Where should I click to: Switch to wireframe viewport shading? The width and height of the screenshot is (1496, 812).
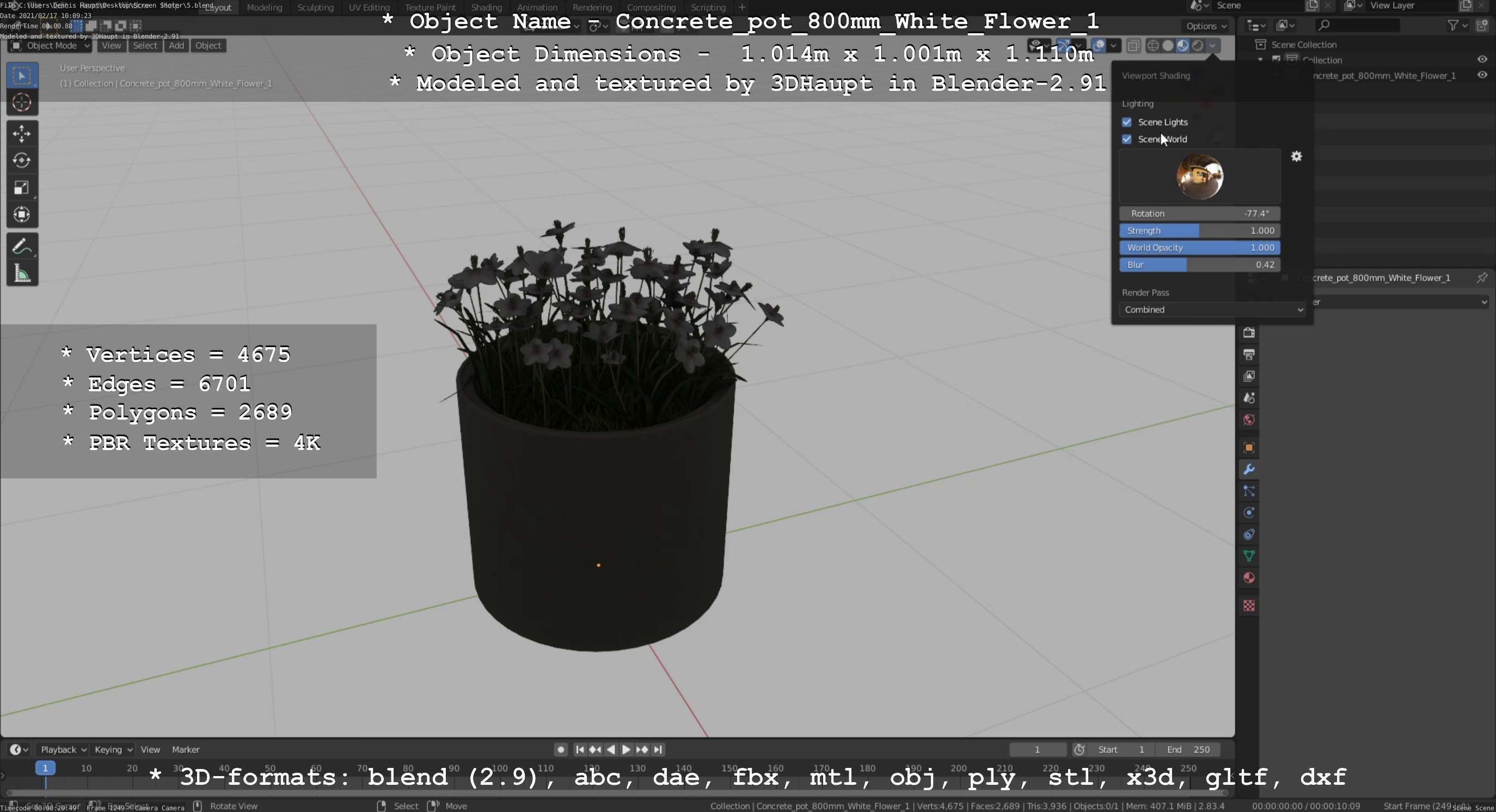coord(1154,45)
